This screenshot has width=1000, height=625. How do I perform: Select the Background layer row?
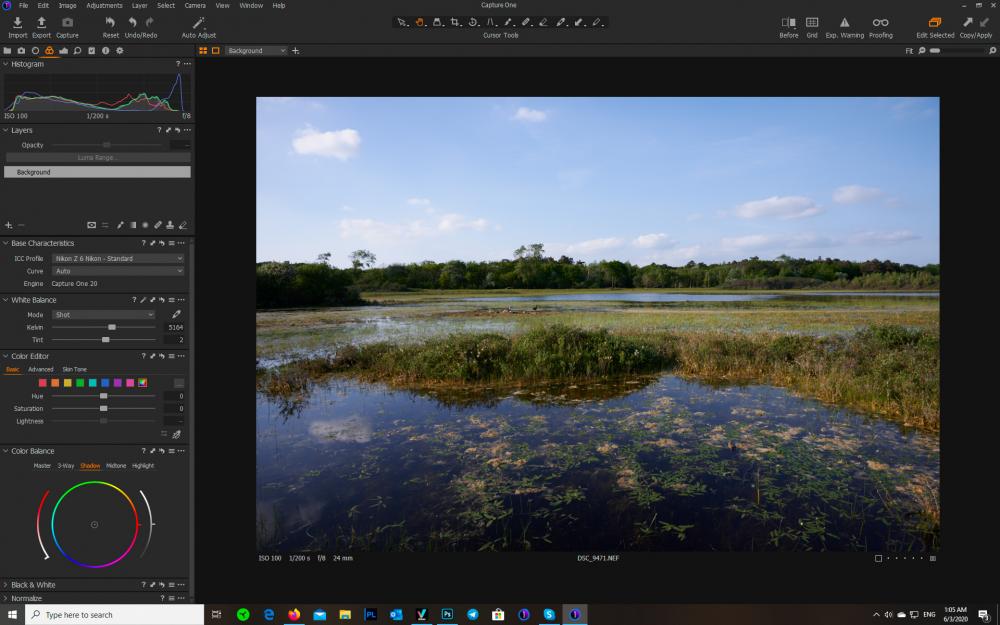point(98,172)
